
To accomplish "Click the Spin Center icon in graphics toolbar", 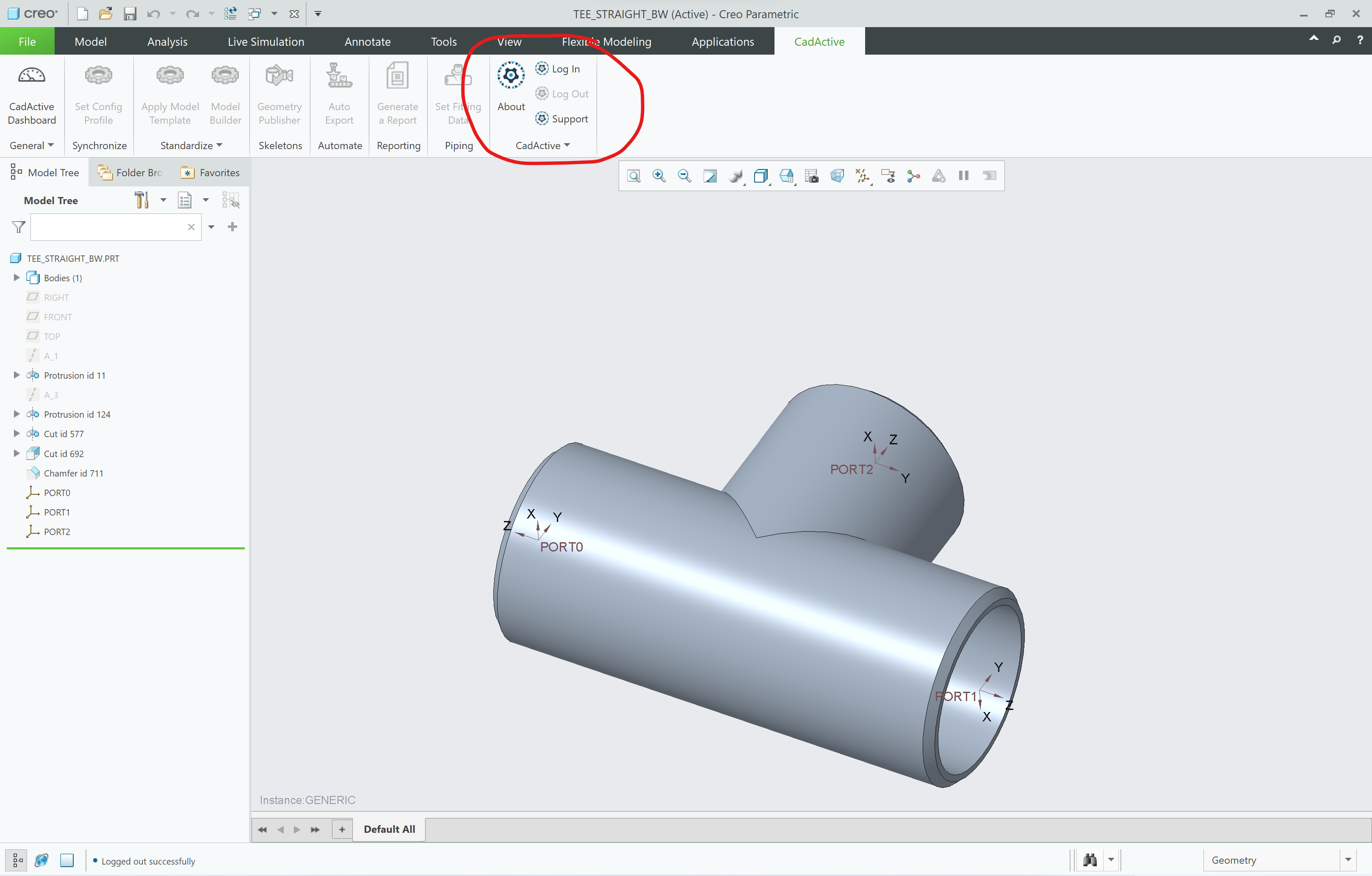I will click(913, 176).
